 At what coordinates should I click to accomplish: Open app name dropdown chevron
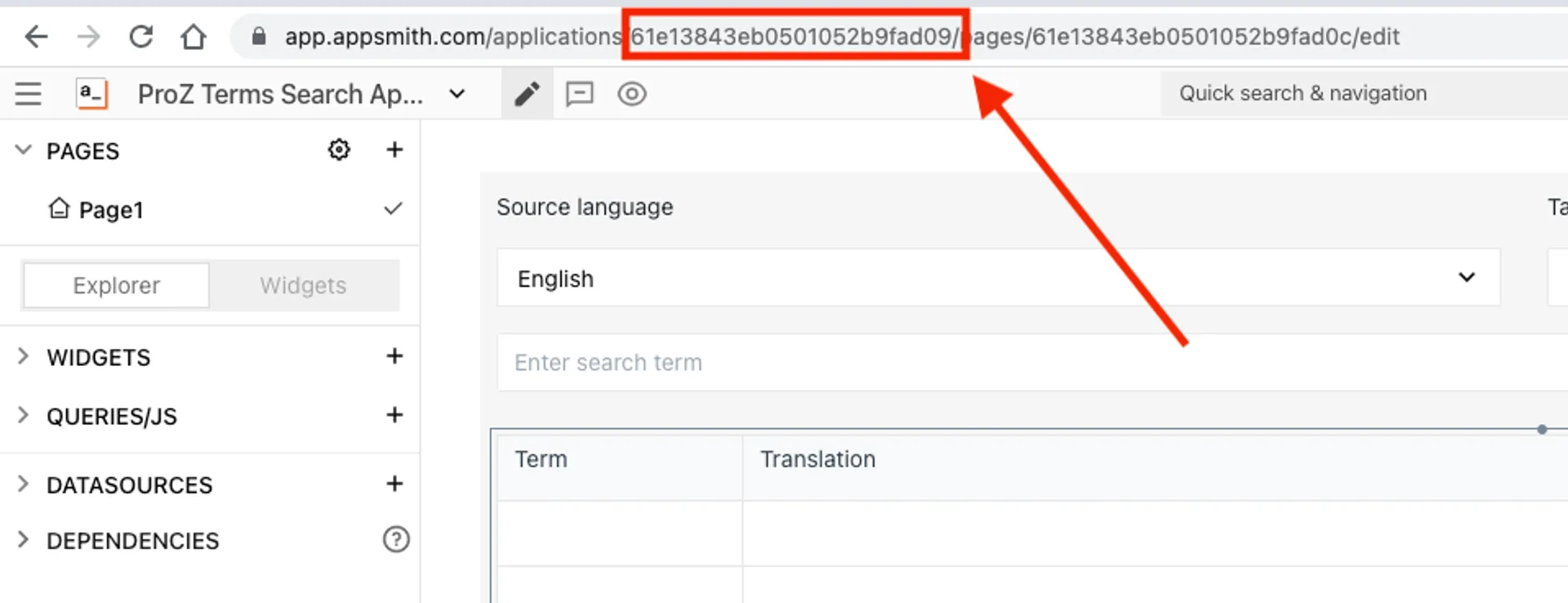pos(457,94)
